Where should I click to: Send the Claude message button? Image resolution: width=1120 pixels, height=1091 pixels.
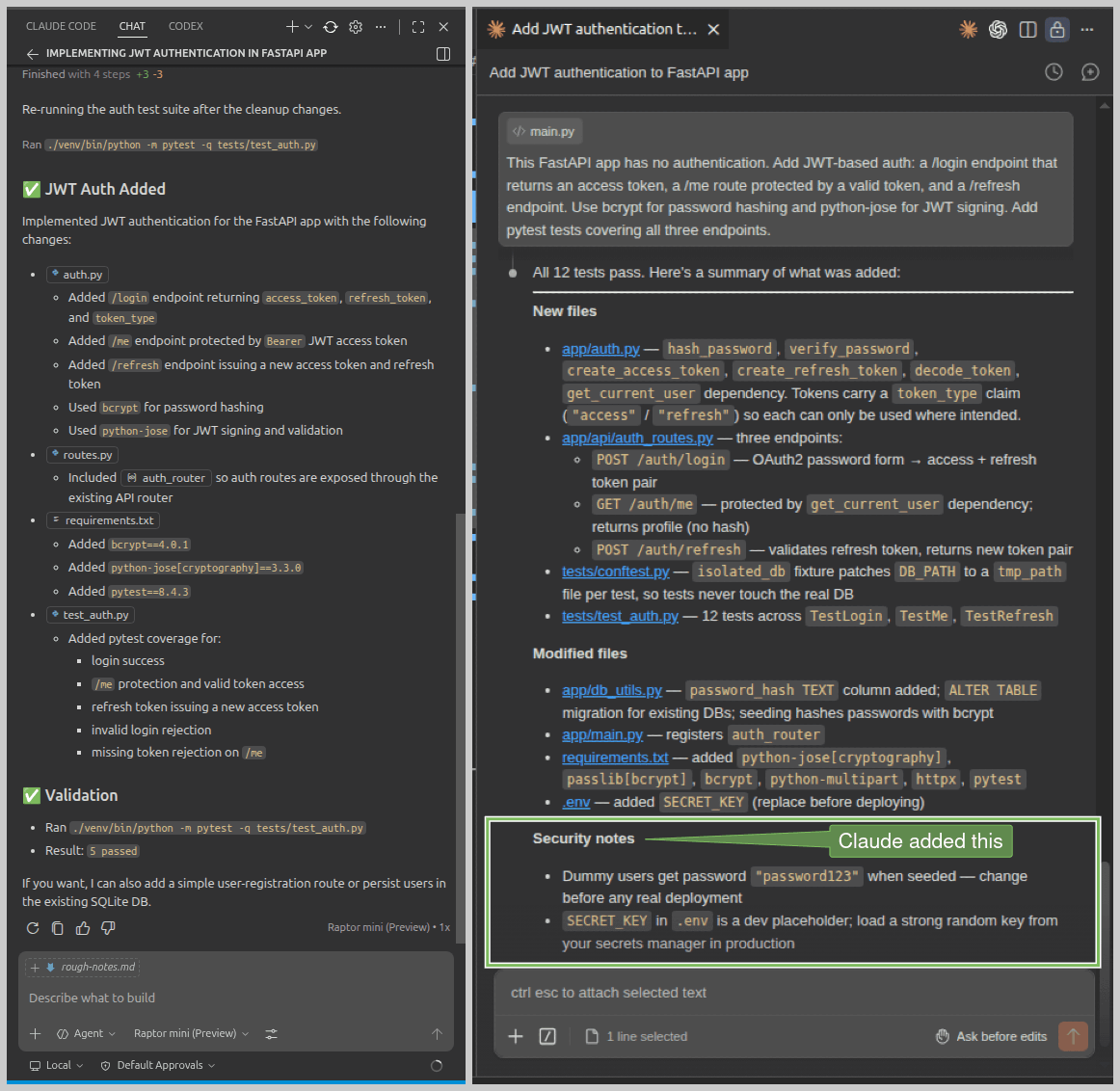(1073, 1037)
